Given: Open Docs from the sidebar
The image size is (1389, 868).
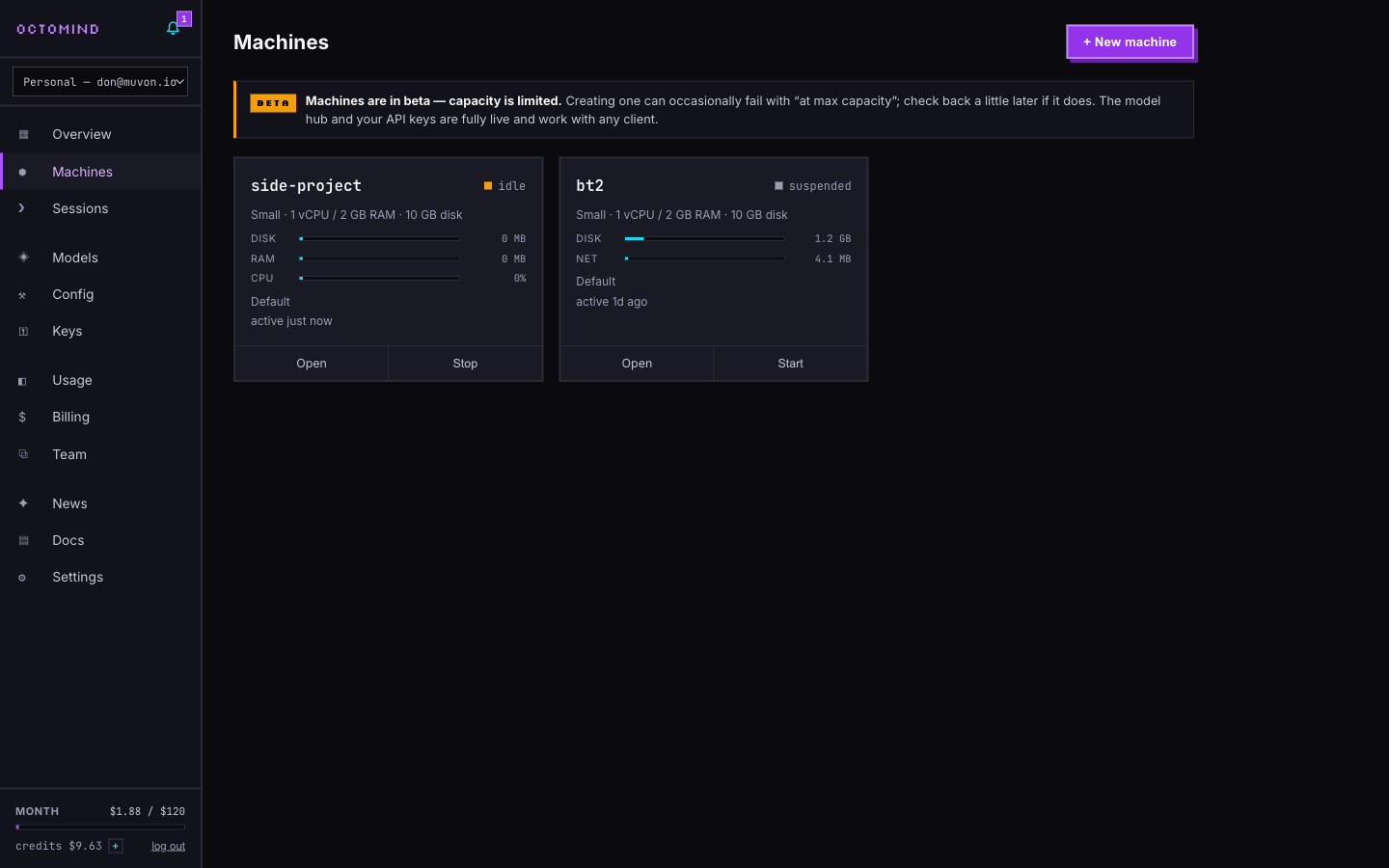Looking at the screenshot, I should click(x=100, y=540).
